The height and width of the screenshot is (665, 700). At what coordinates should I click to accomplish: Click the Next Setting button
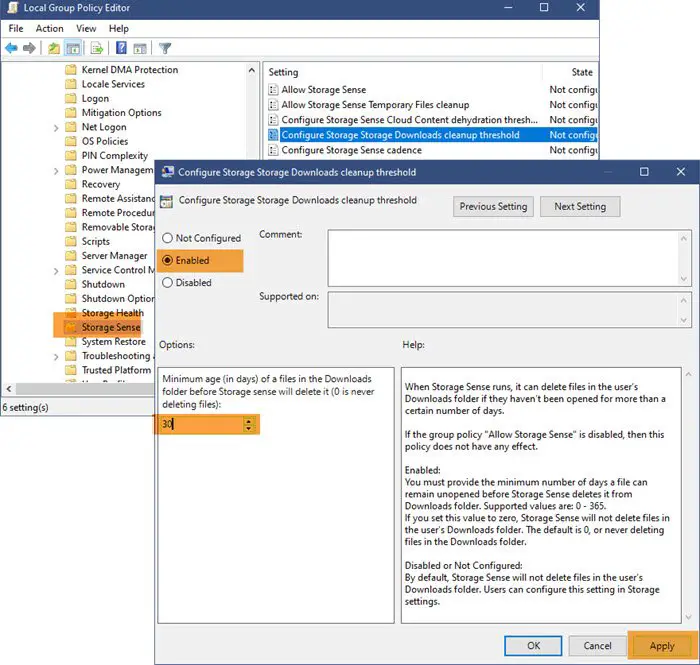[x=580, y=207]
